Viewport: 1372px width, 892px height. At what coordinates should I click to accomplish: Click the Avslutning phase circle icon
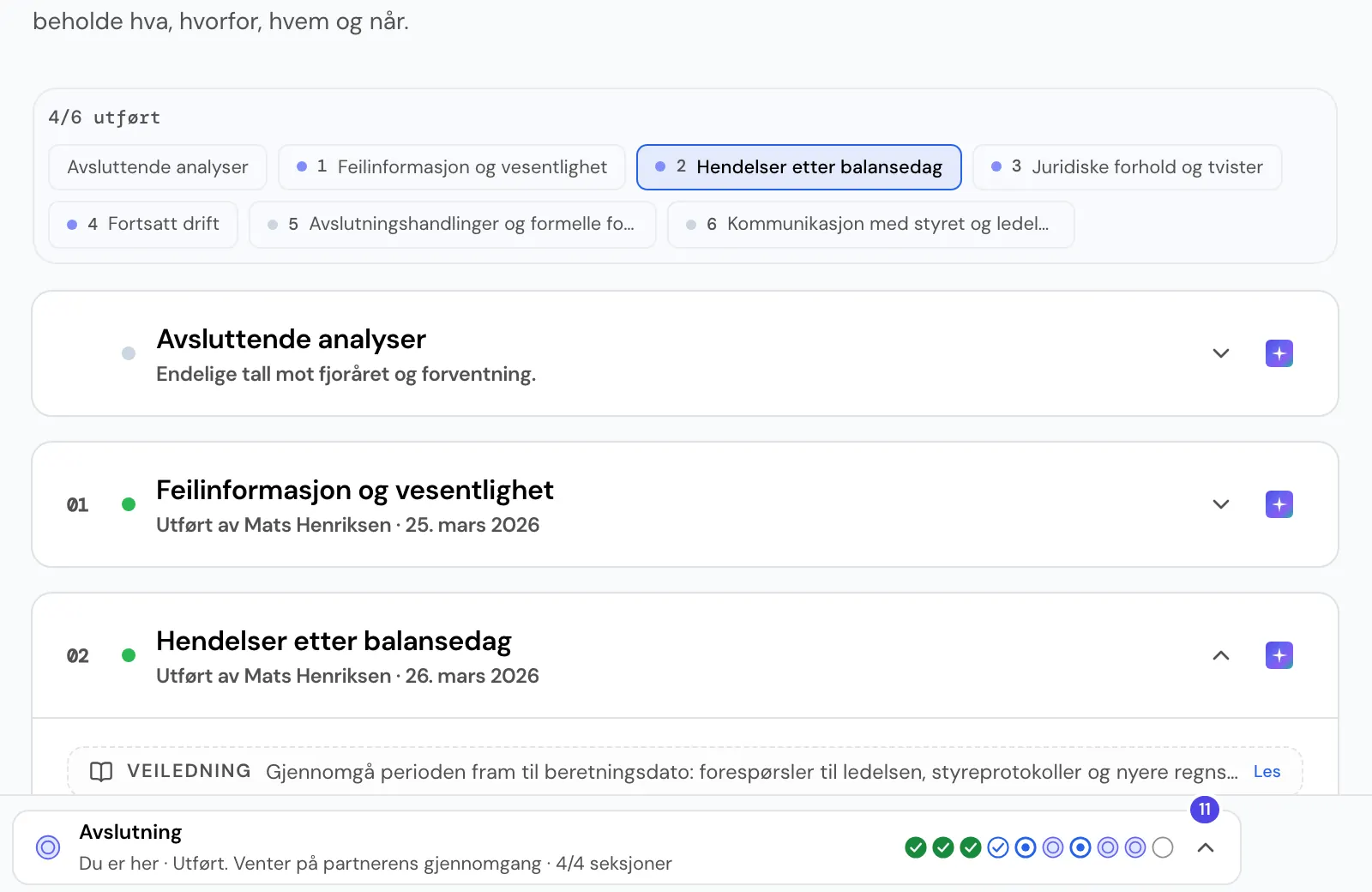48,847
